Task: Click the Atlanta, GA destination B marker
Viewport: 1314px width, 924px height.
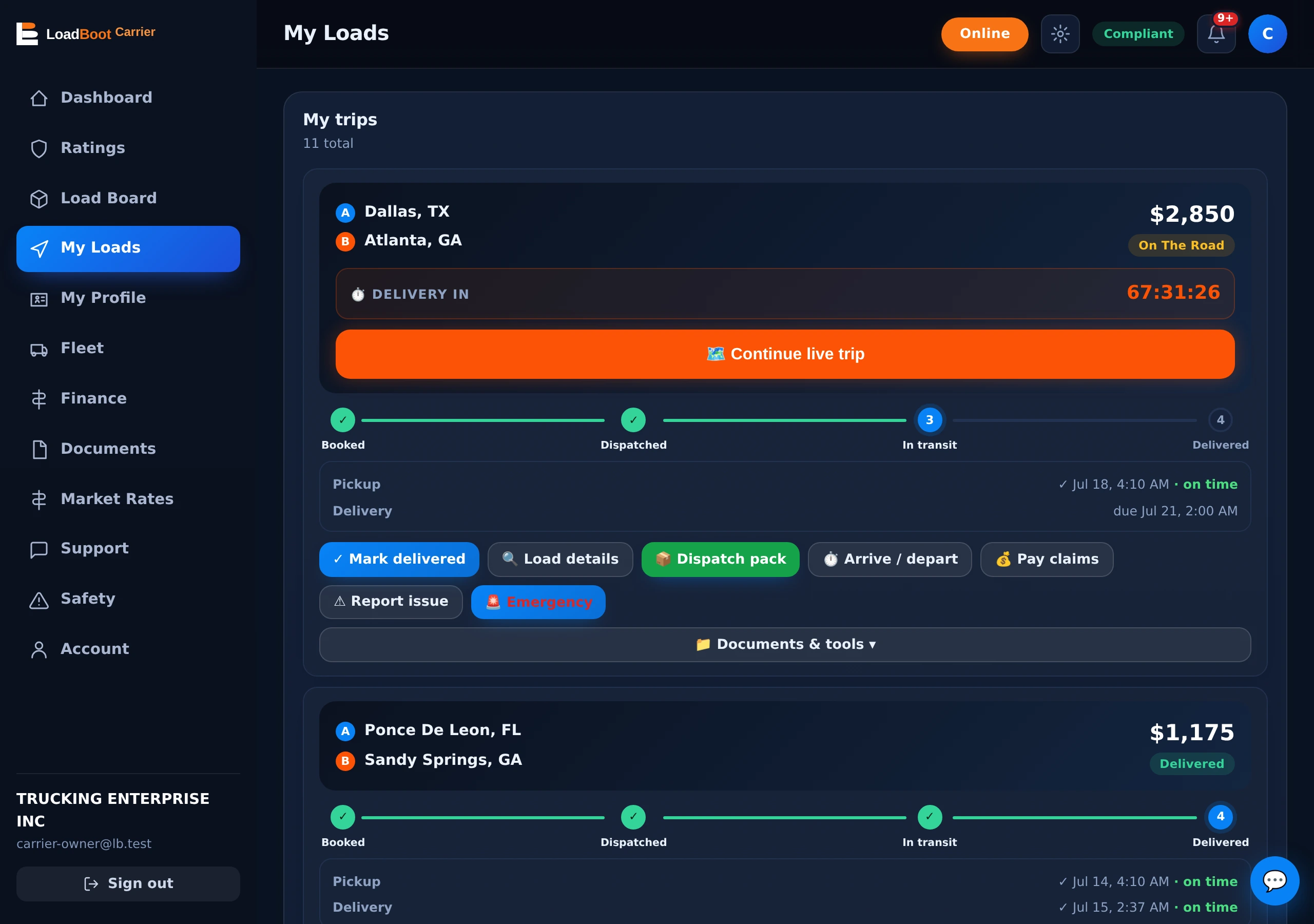Action: pyautogui.click(x=345, y=241)
